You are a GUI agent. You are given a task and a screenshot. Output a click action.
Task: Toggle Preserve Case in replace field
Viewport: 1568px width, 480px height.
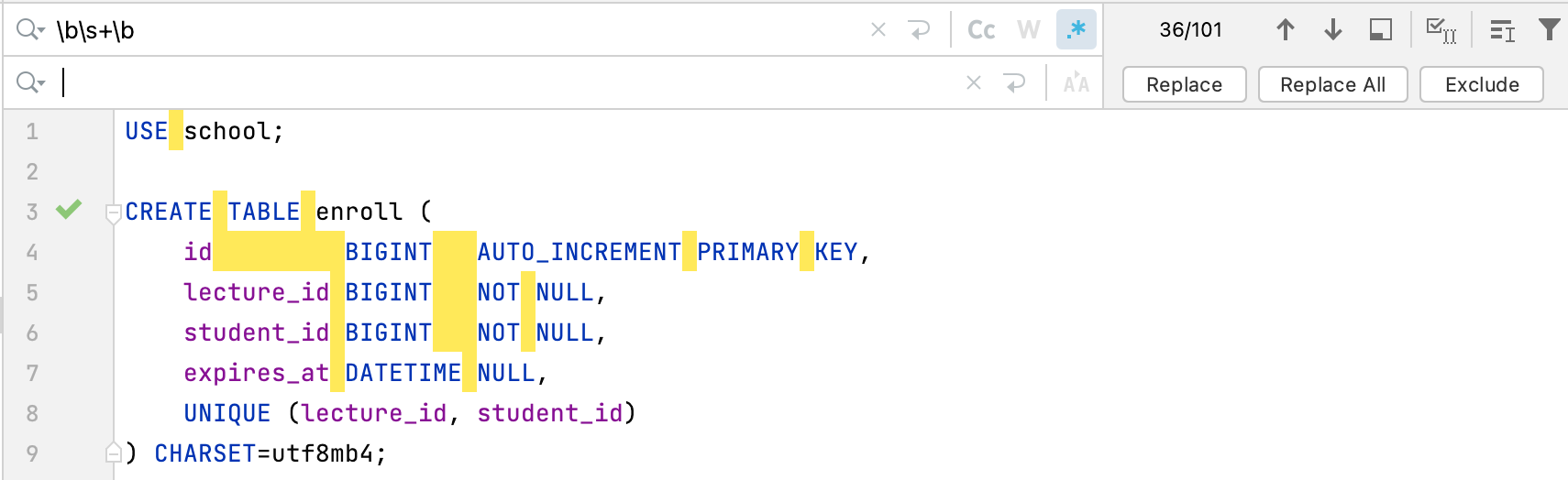click(x=1076, y=83)
